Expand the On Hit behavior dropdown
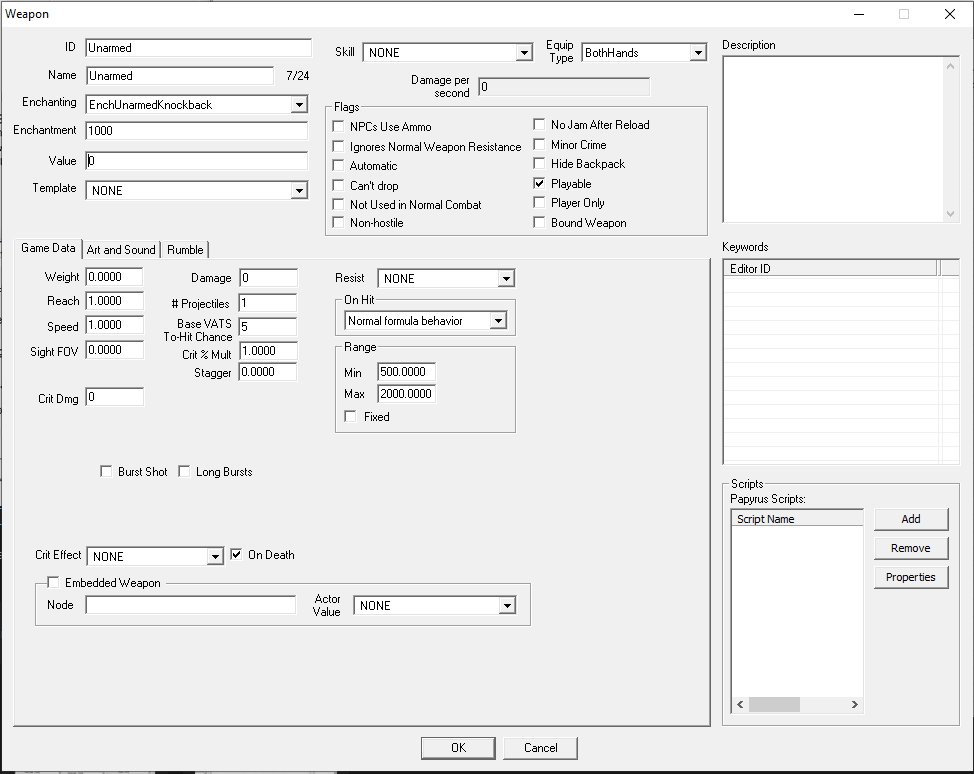The width and height of the screenshot is (974, 774). 498,321
